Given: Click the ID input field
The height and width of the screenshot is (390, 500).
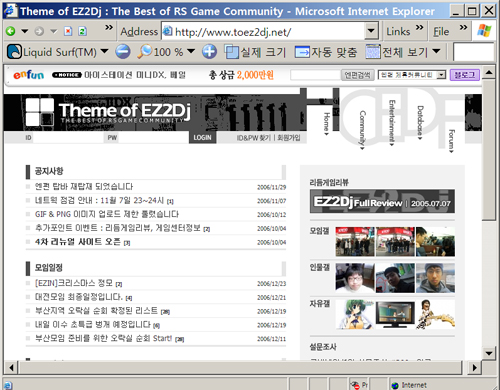Looking at the screenshot, I should click(x=68, y=137).
